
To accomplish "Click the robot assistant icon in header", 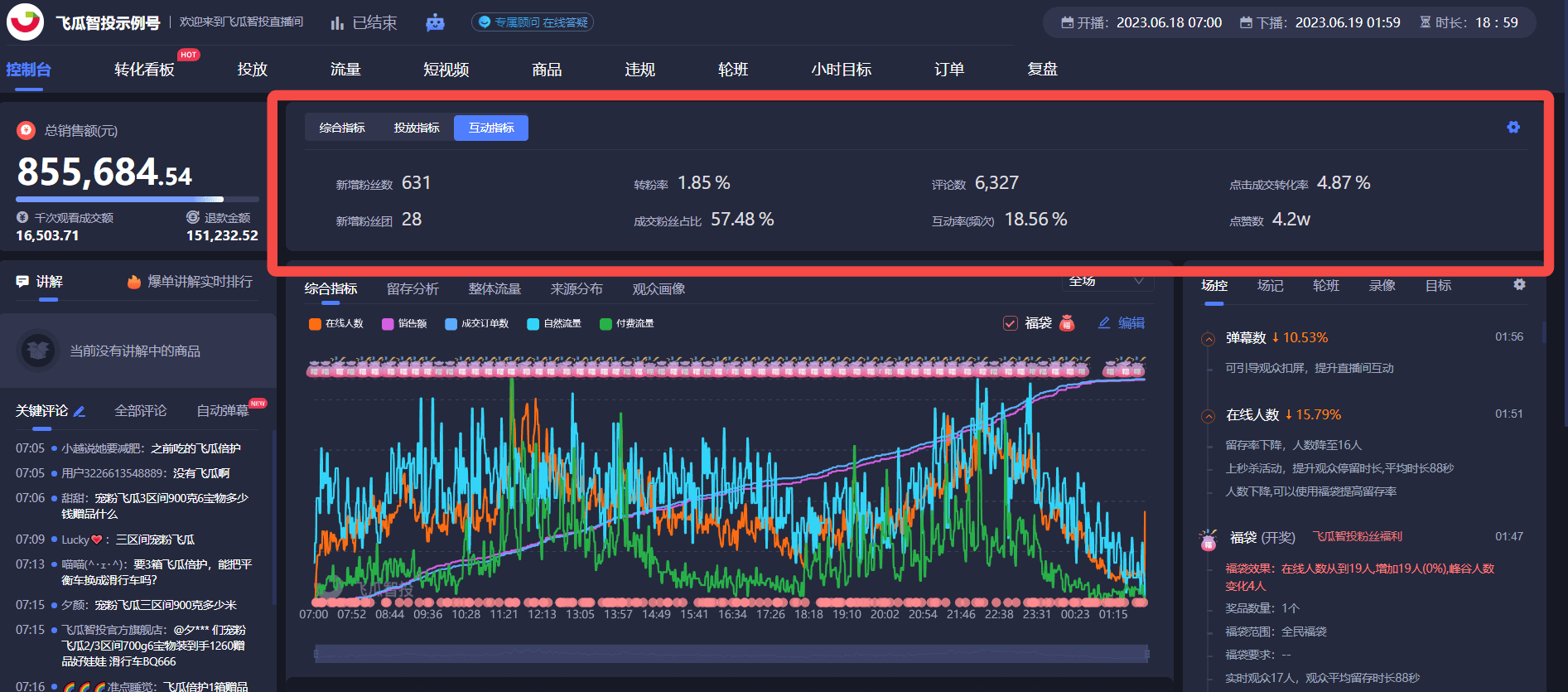I will pyautogui.click(x=435, y=22).
